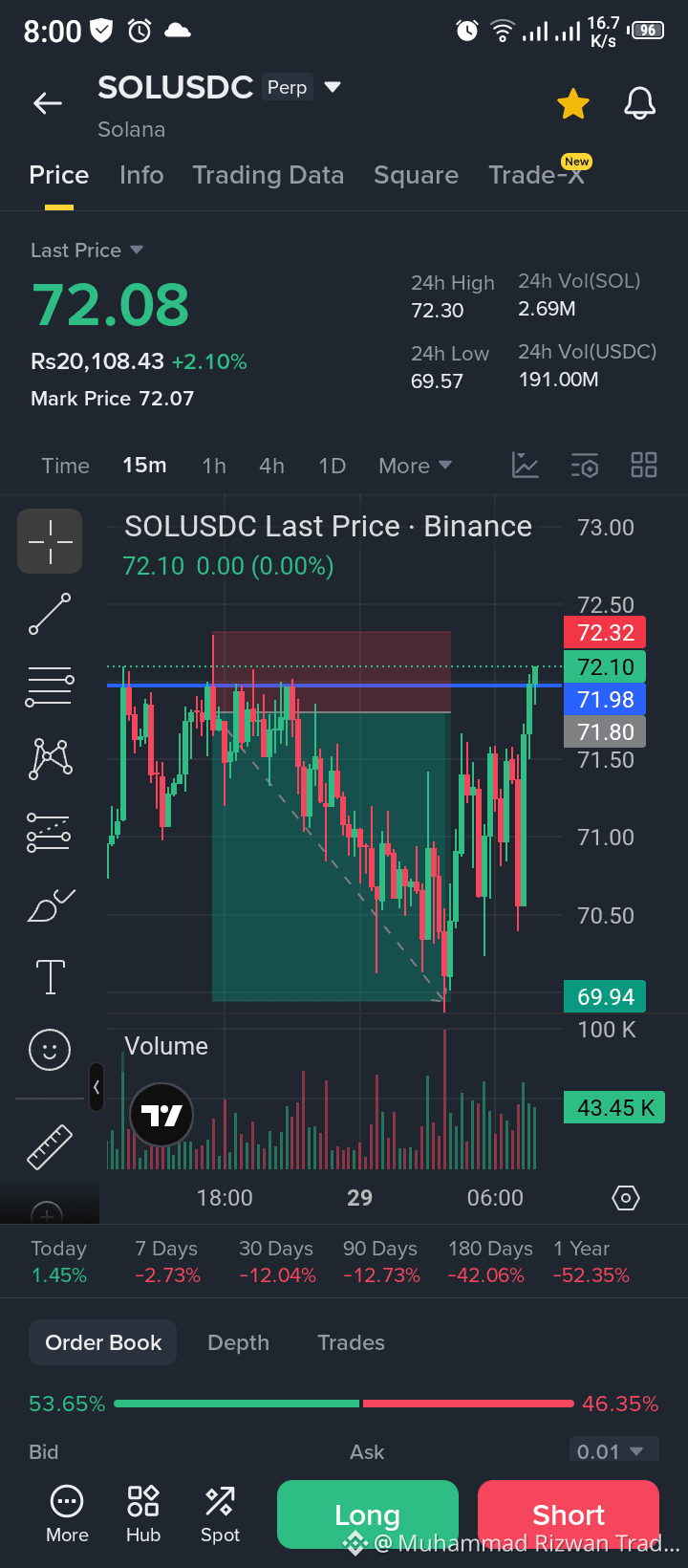Select the ruler measure tool
The width and height of the screenshot is (688, 1568).
tap(50, 1147)
